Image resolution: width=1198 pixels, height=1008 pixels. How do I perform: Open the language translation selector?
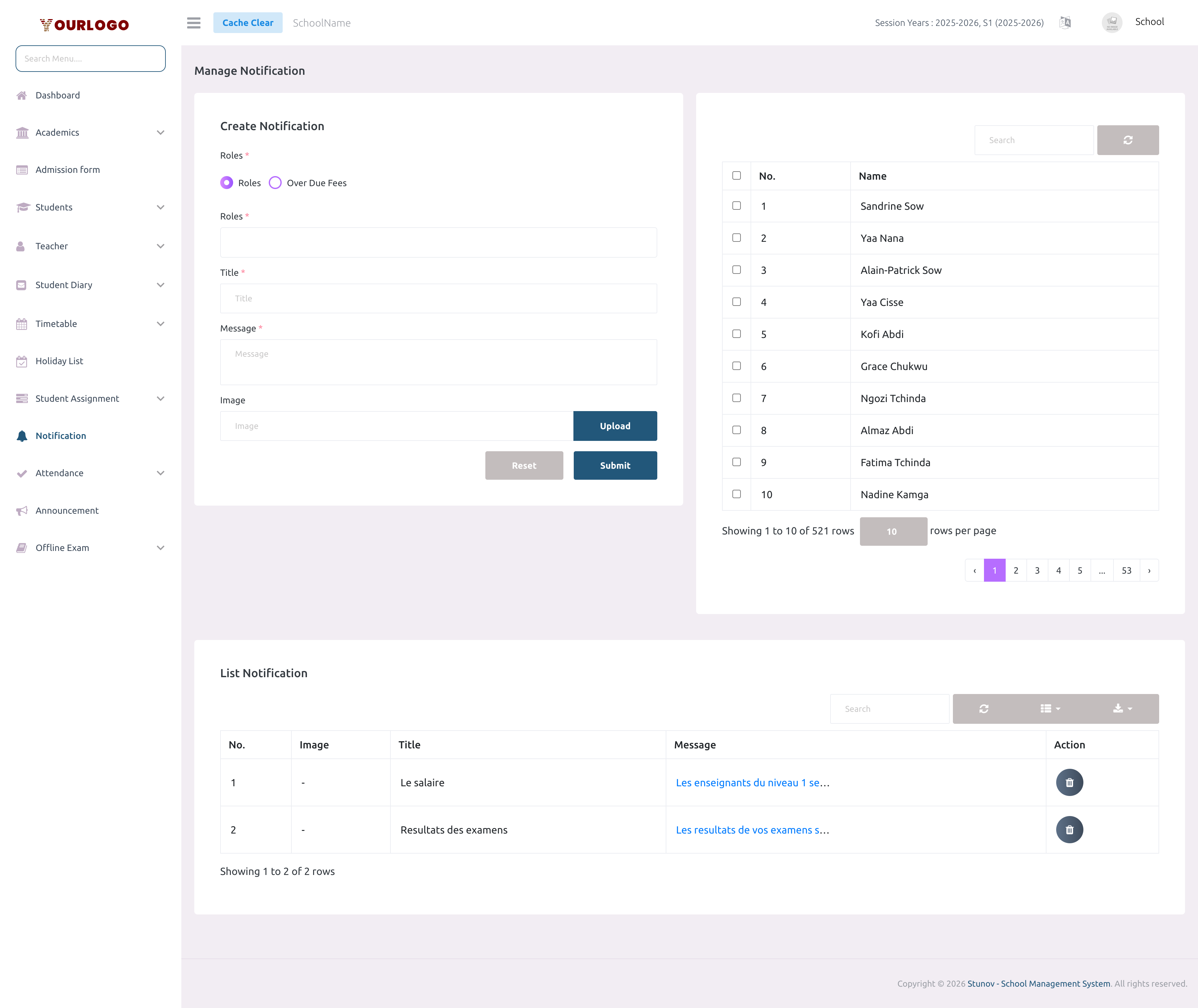coord(1065,23)
